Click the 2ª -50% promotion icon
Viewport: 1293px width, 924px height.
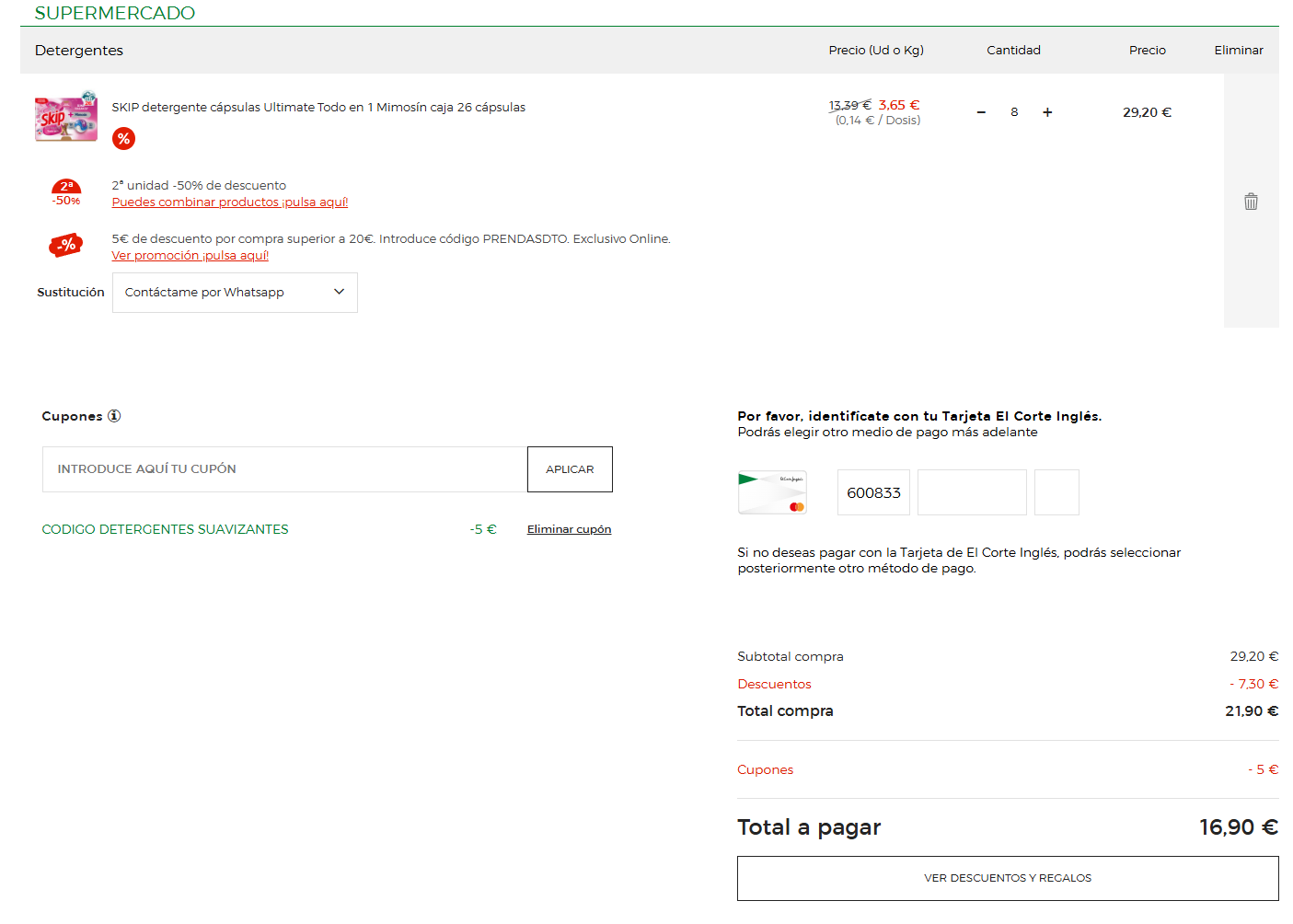pyautogui.click(x=66, y=193)
